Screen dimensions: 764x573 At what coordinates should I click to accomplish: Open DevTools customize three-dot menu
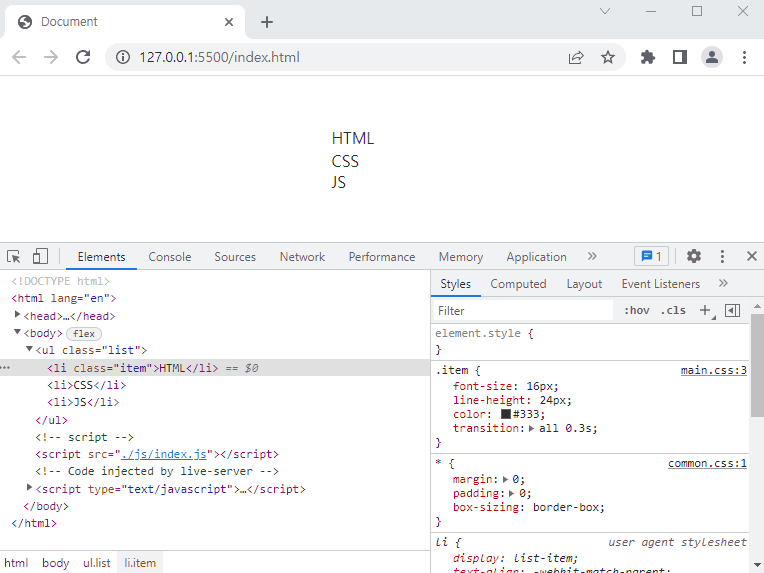coord(722,256)
